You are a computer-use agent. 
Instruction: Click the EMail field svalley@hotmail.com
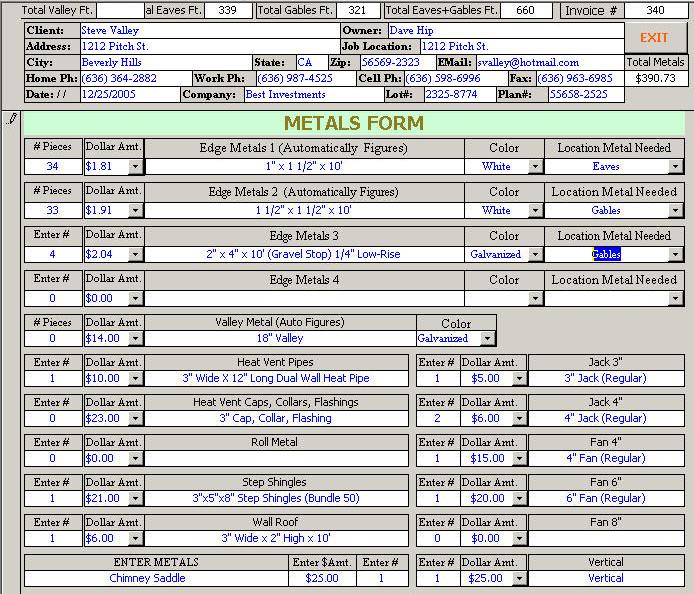tap(550, 62)
